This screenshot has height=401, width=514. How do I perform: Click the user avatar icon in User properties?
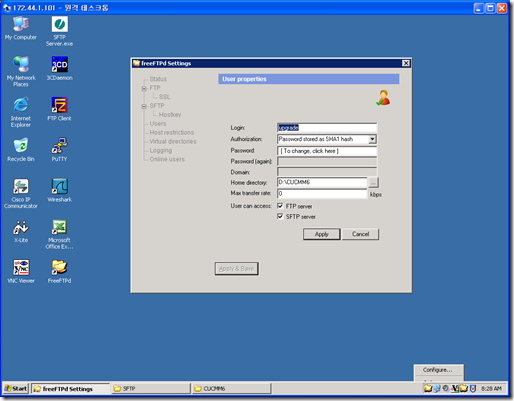[x=383, y=98]
